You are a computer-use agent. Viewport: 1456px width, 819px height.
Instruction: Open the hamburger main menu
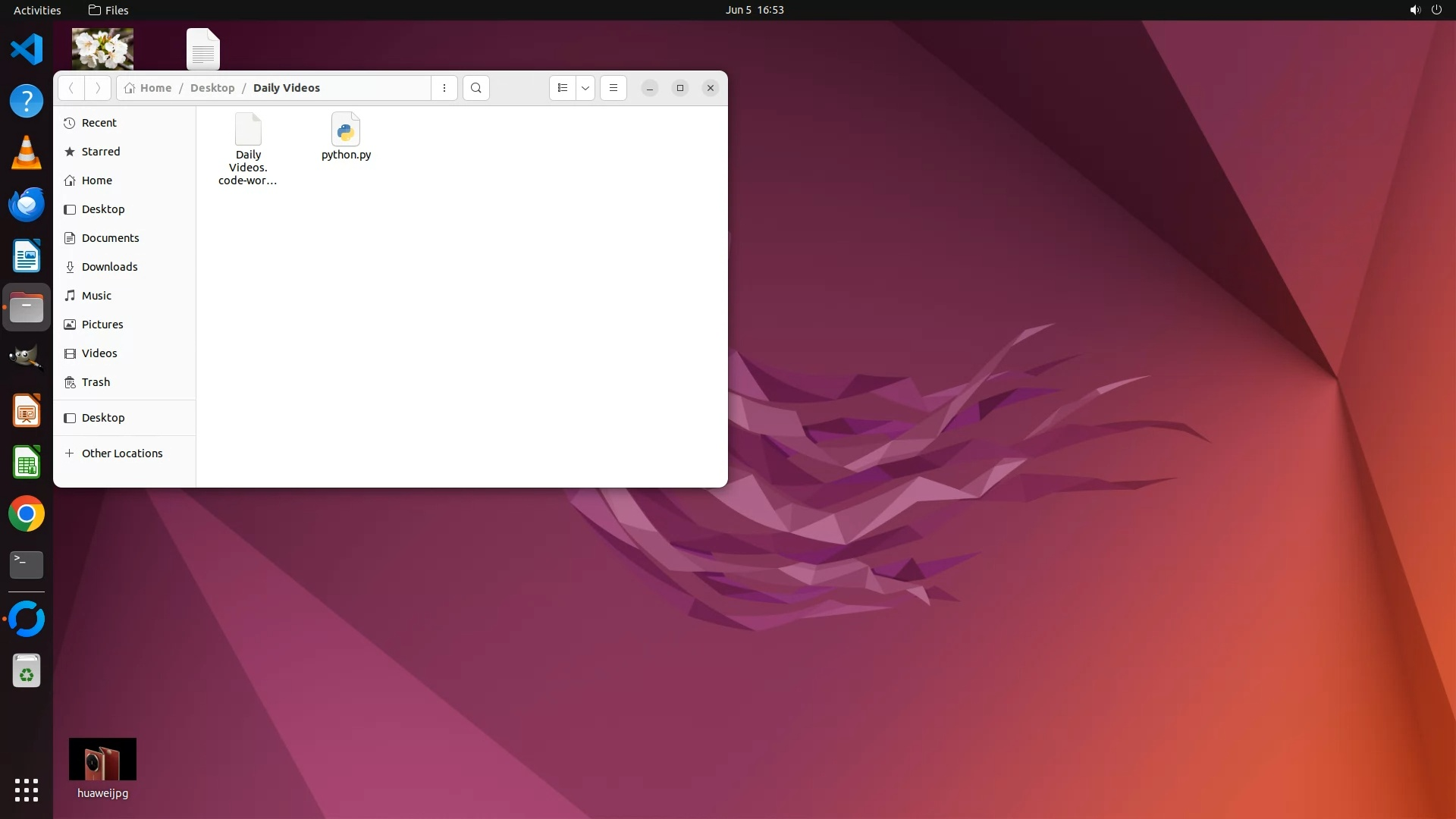pyautogui.click(x=613, y=88)
